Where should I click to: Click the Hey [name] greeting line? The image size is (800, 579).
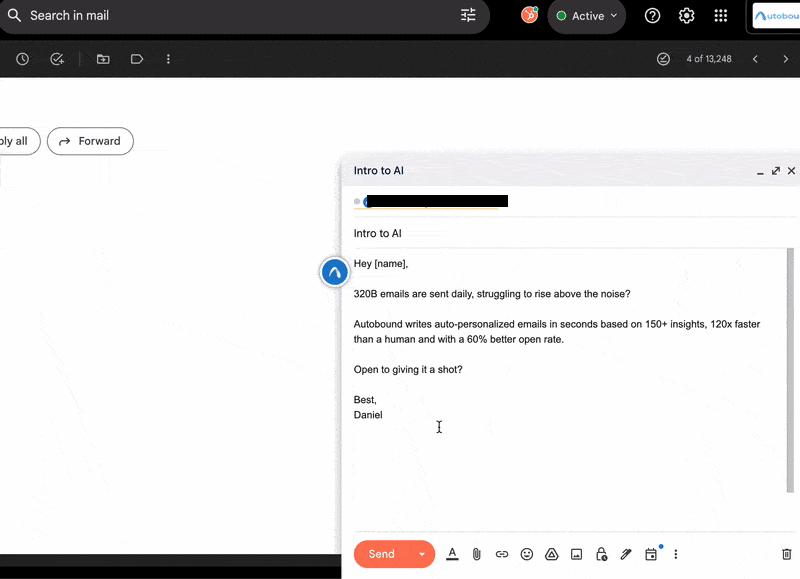click(381, 264)
